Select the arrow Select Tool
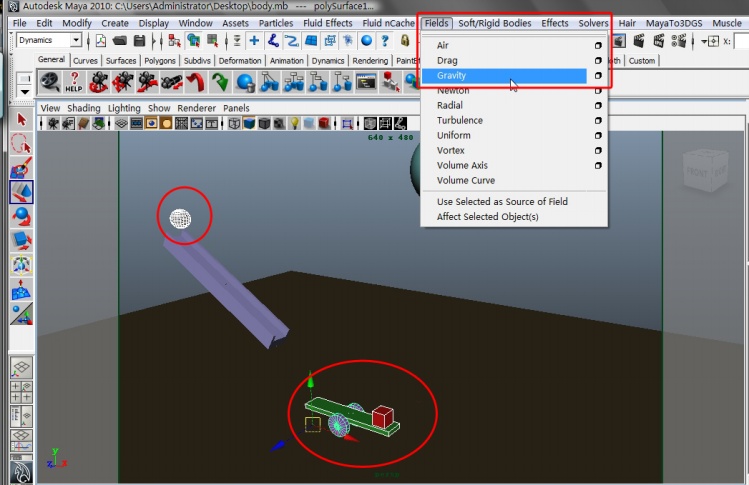 21,119
